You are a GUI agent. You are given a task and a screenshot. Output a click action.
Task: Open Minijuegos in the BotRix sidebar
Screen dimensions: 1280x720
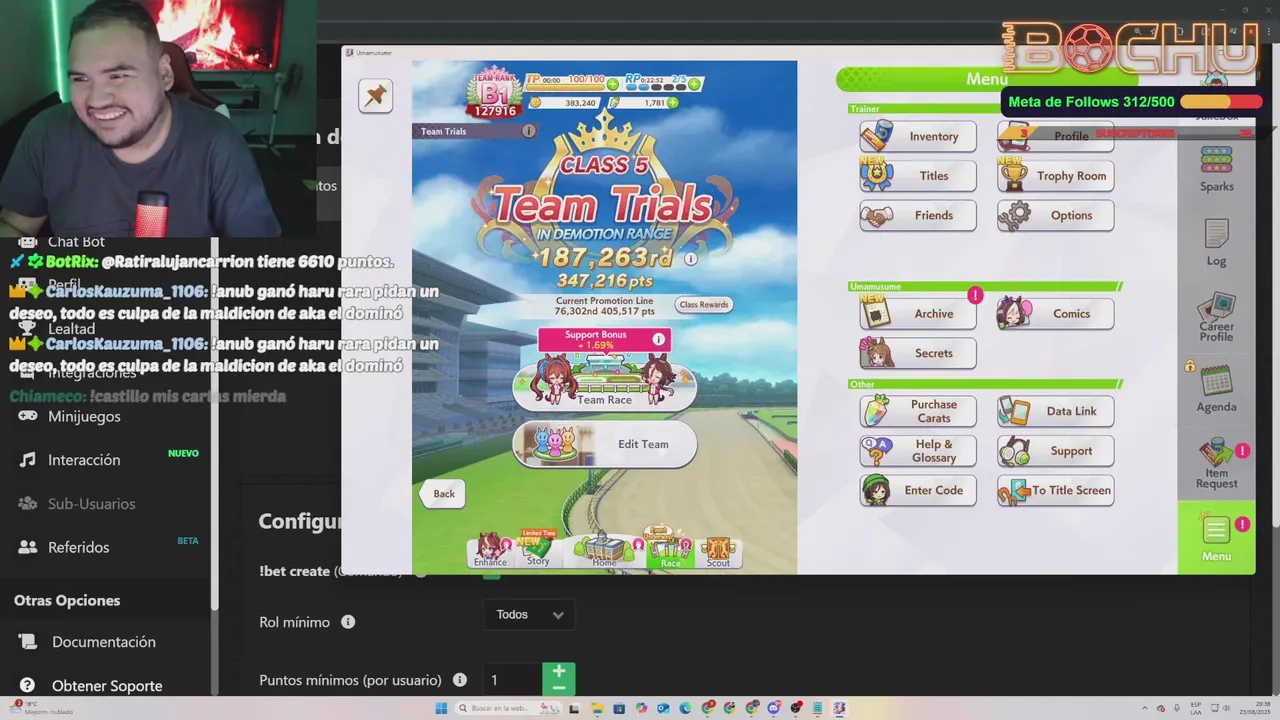pyautogui.click(x=84, y=416)
